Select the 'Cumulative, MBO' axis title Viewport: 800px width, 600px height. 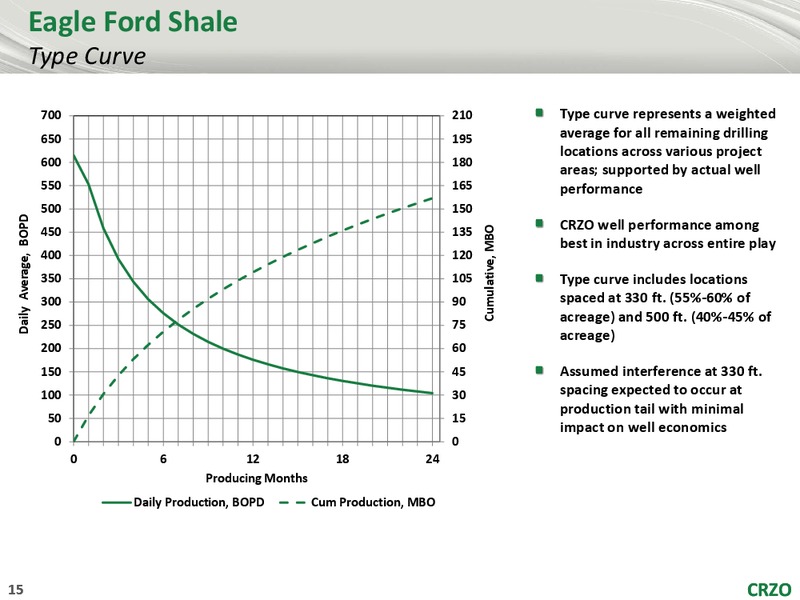[489, 273]
